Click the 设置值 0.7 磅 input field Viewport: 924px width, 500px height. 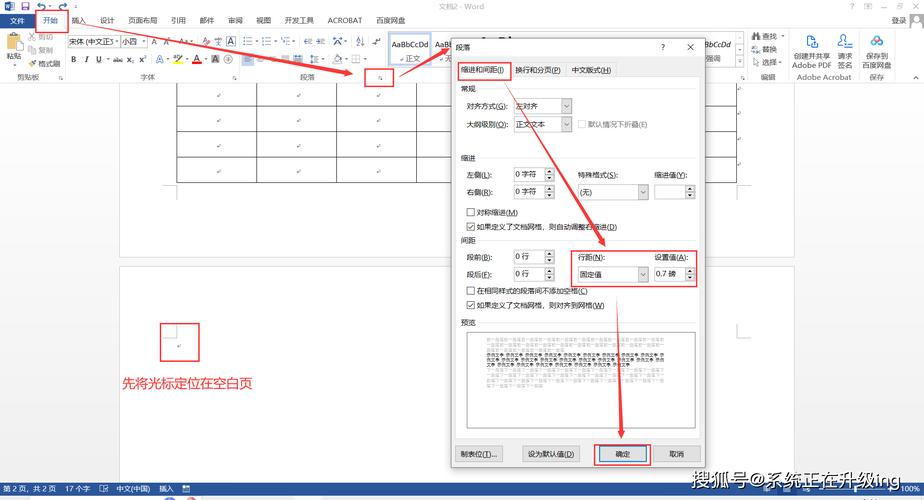click(669, 274)
